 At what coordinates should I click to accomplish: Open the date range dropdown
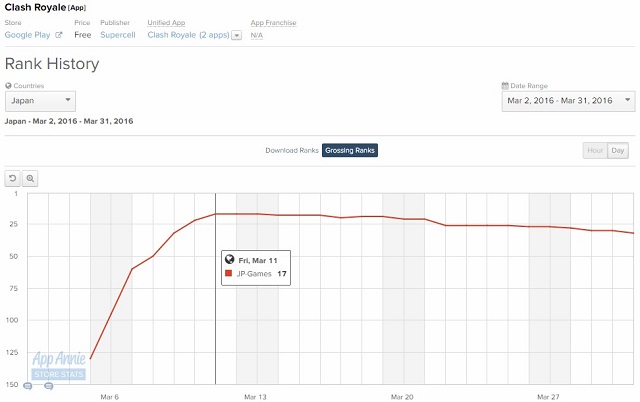(568, 101)
